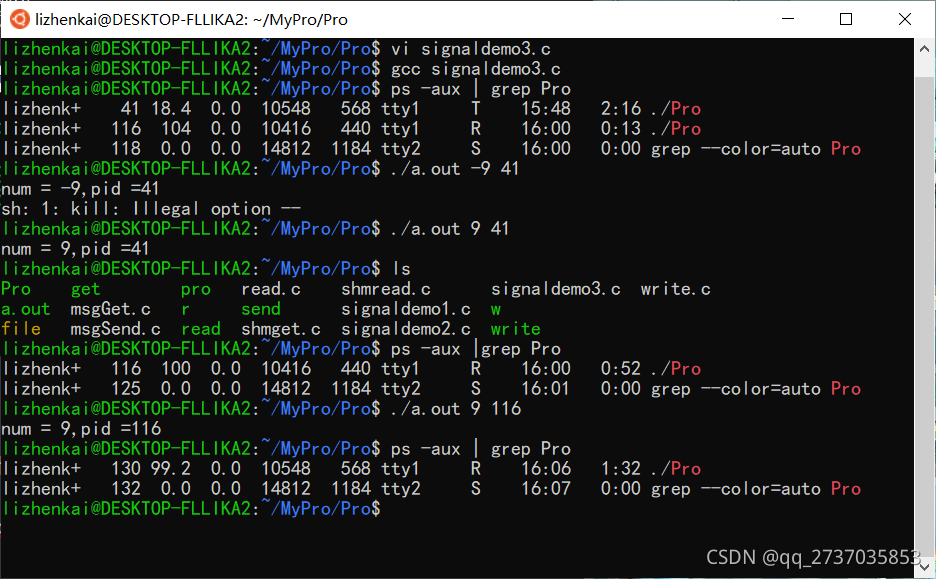Click PID 125 in ps output
Screen dimensions: 936x579
pyautogui.click(x=126, y=389)
